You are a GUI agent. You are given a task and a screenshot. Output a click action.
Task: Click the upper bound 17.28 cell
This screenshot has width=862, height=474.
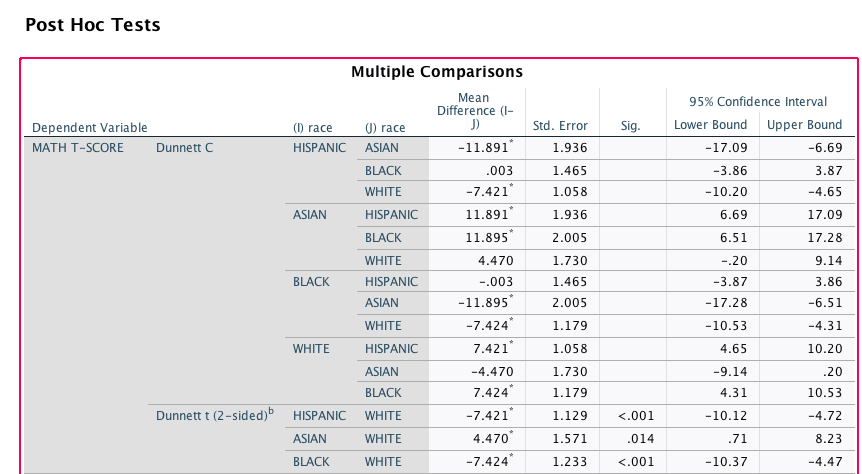tap(825, 238)
